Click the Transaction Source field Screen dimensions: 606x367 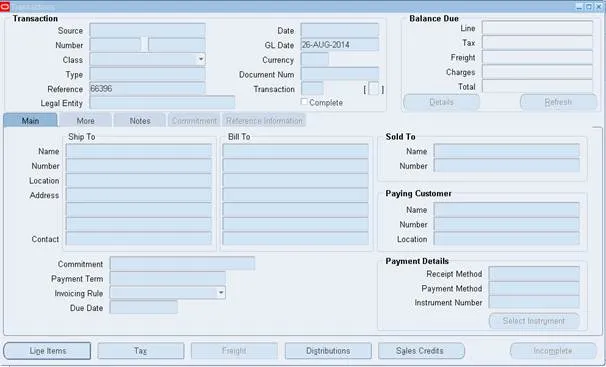[x=147, y=31]
